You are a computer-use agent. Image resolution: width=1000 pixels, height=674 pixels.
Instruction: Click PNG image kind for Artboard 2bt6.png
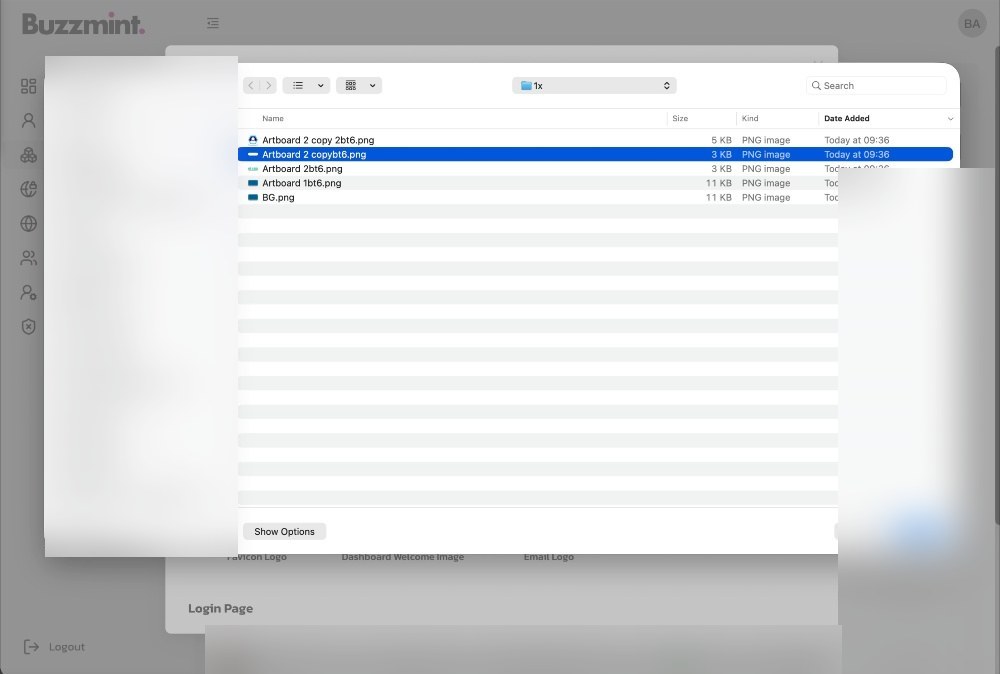766,169
